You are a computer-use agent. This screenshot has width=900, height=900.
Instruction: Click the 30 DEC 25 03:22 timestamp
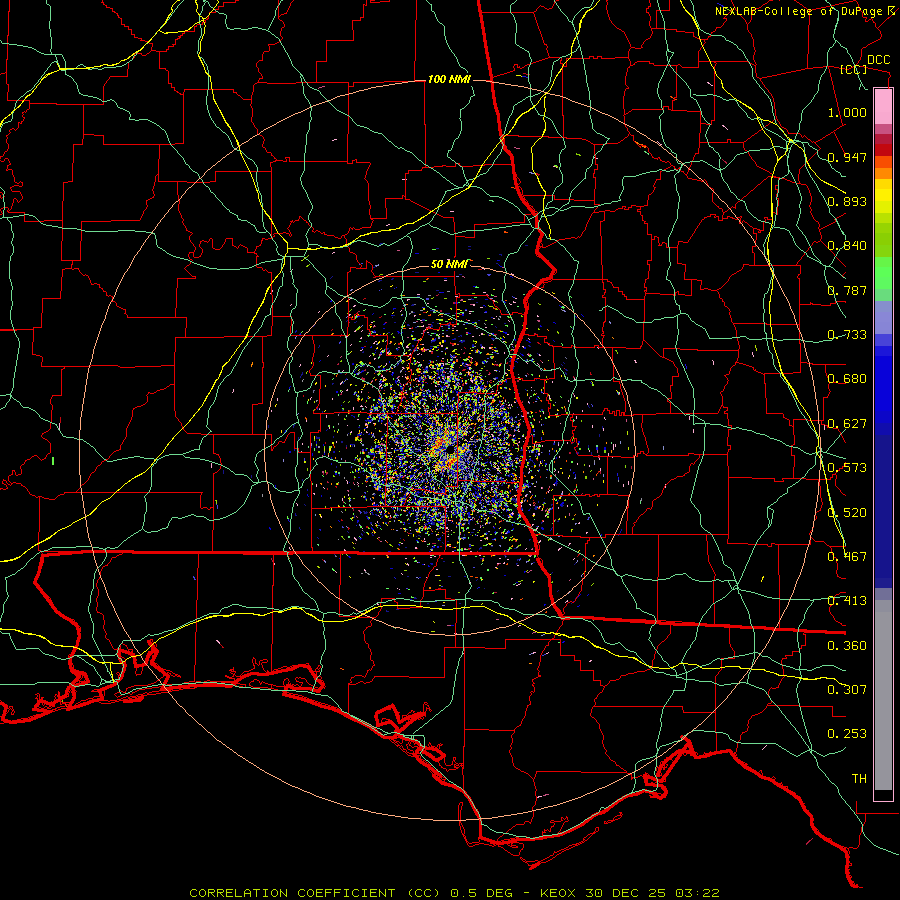click(653, 893)
